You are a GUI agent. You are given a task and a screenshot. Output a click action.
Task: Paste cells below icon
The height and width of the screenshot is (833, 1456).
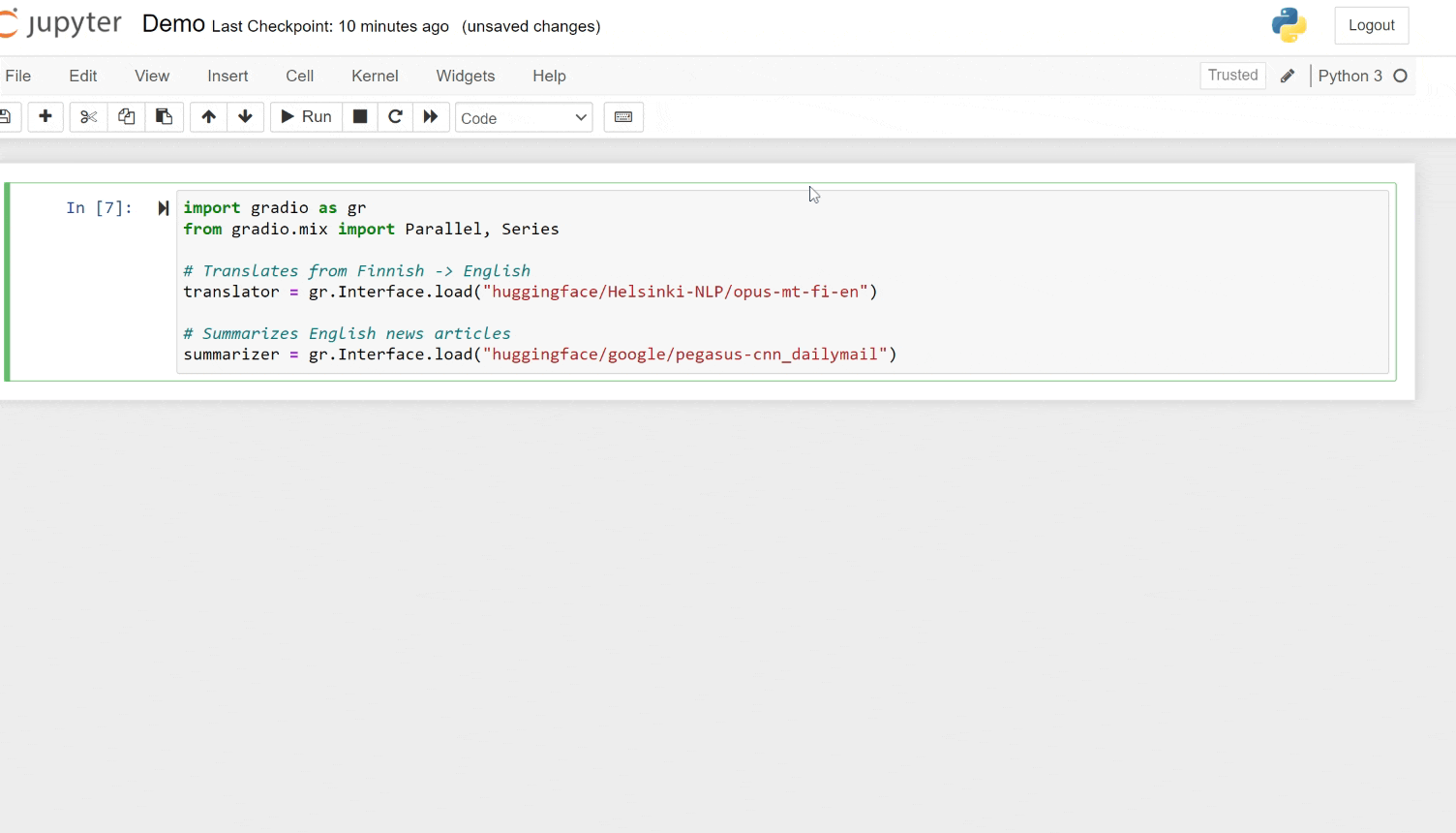tap(164, 117)
